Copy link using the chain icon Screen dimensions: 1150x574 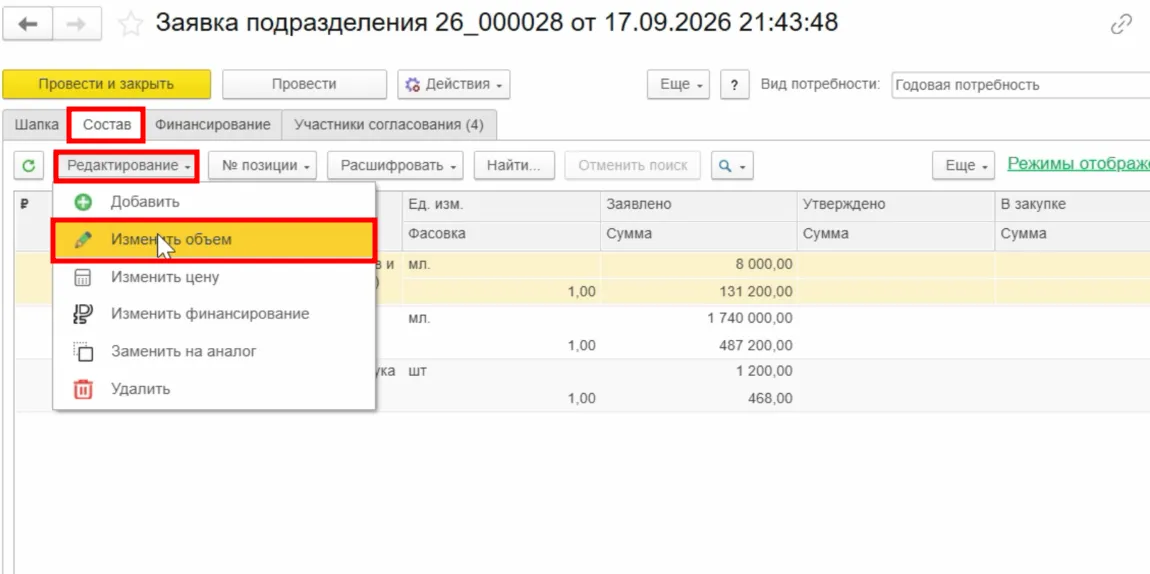tap(1121, 26)
